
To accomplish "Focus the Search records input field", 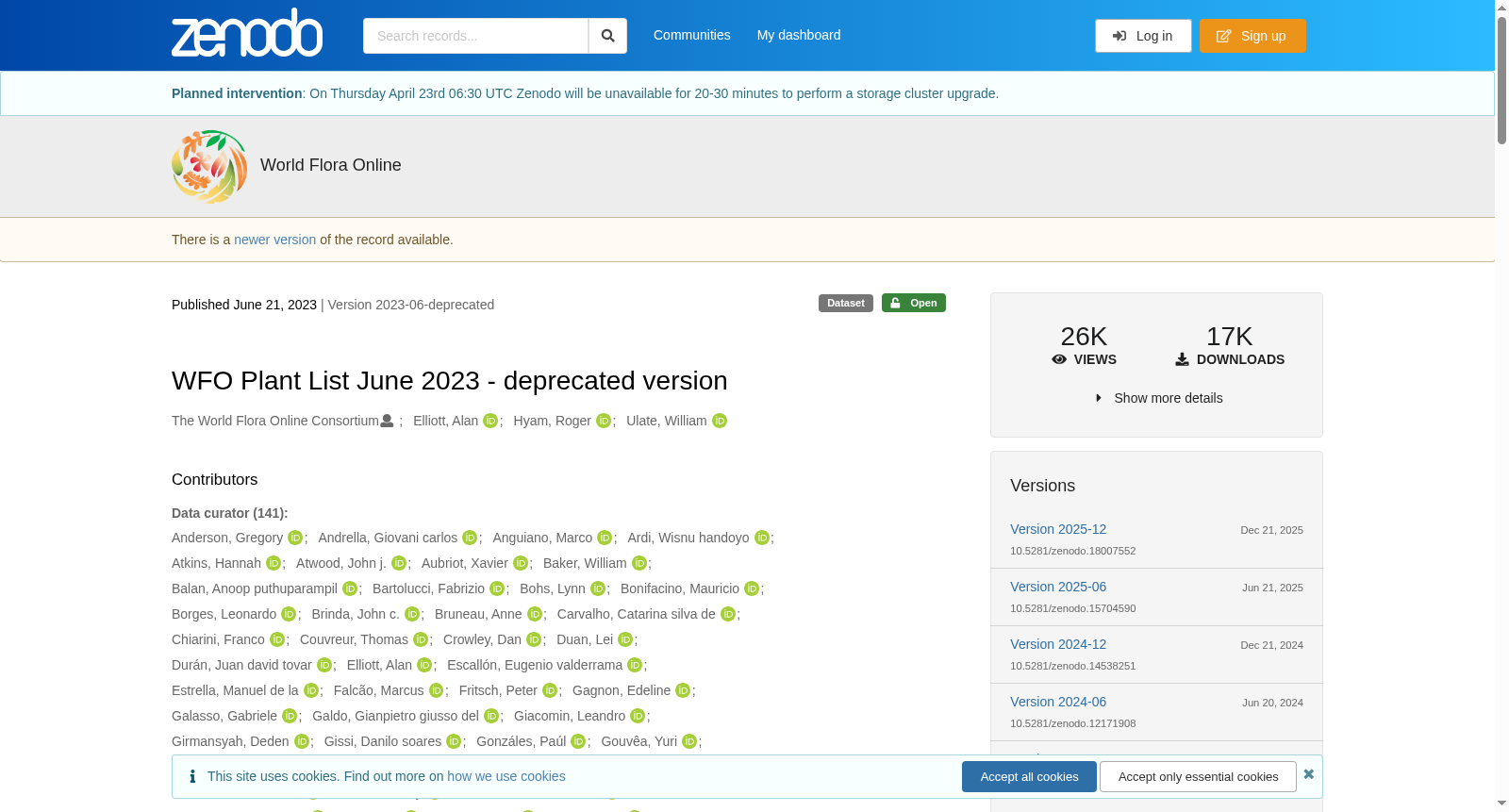I will point(475,36).
